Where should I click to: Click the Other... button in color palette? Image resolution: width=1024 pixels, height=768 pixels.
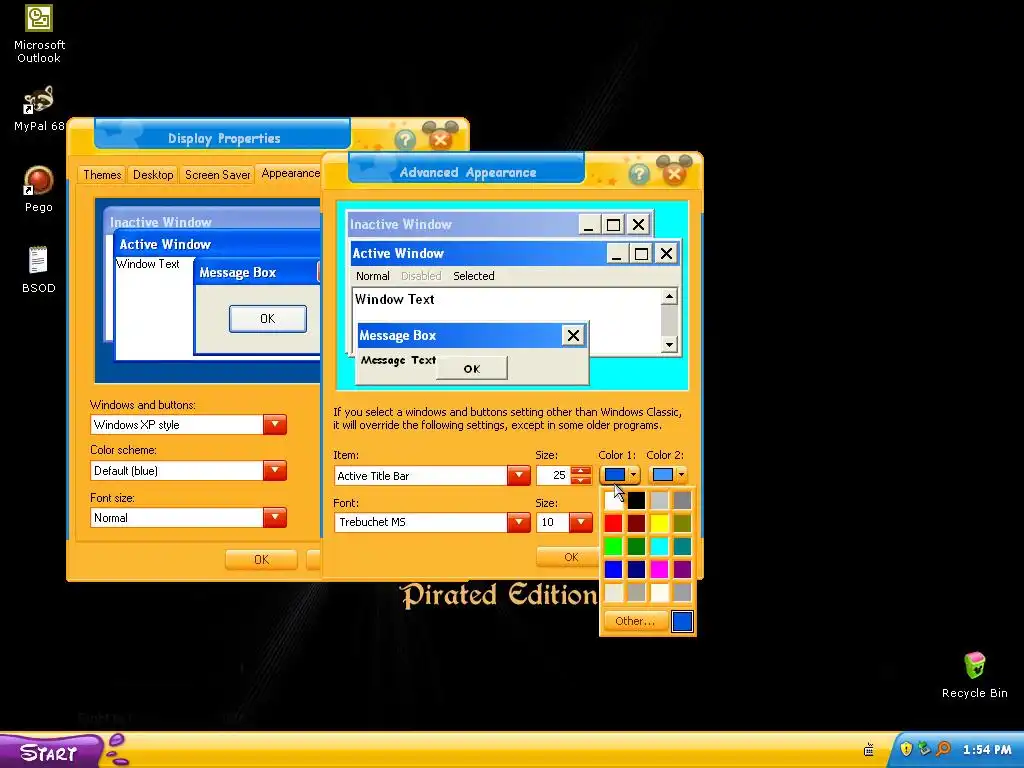[635, 621]
